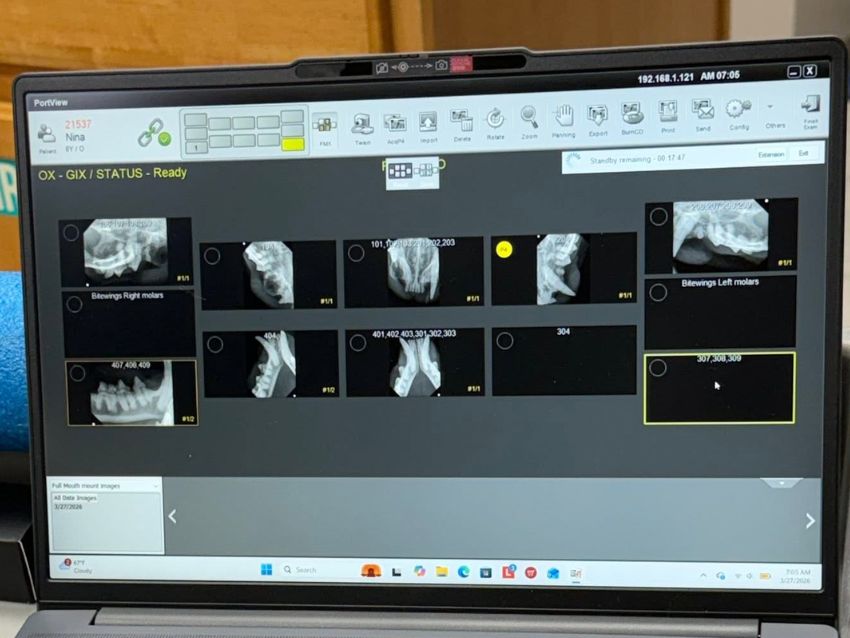Image resolution: width=850 pixels, height=638 pixels.
Task: Open Microsoft Edge from taskbar
Action: pyautogui.click(x=463, y=572)
